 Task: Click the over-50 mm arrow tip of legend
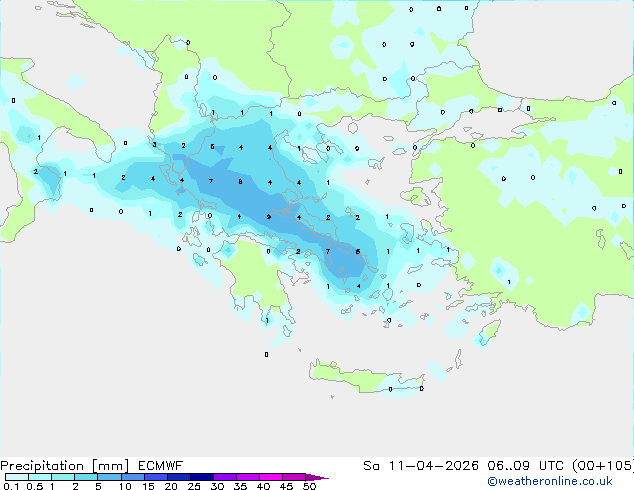[317, 477]
